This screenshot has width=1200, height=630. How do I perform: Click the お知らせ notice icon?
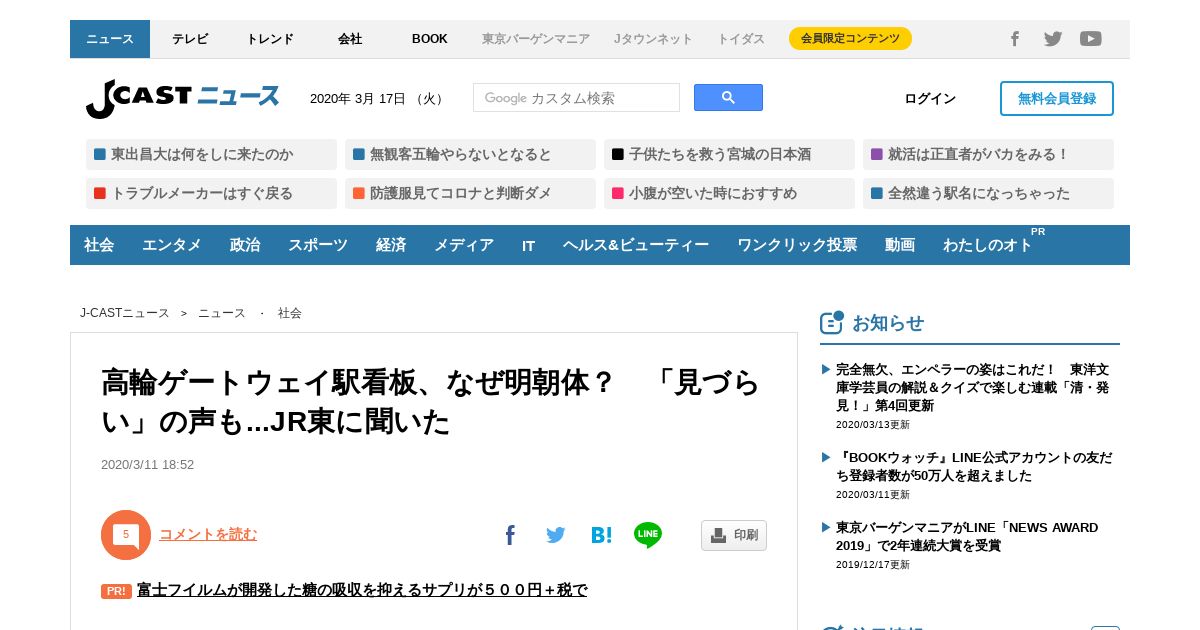(832, 322)
